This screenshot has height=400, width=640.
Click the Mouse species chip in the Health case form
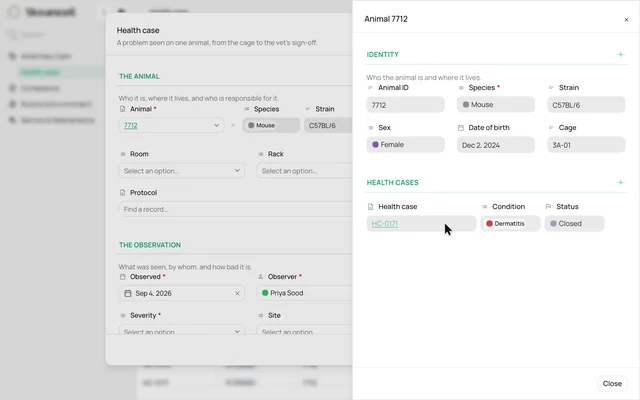(x=262, y=125)
